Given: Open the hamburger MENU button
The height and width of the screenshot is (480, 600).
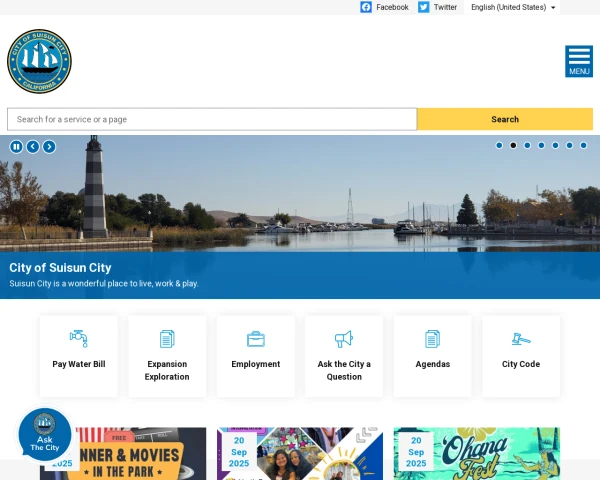Looking at the screenshot, I should click(x=579, y=61).
